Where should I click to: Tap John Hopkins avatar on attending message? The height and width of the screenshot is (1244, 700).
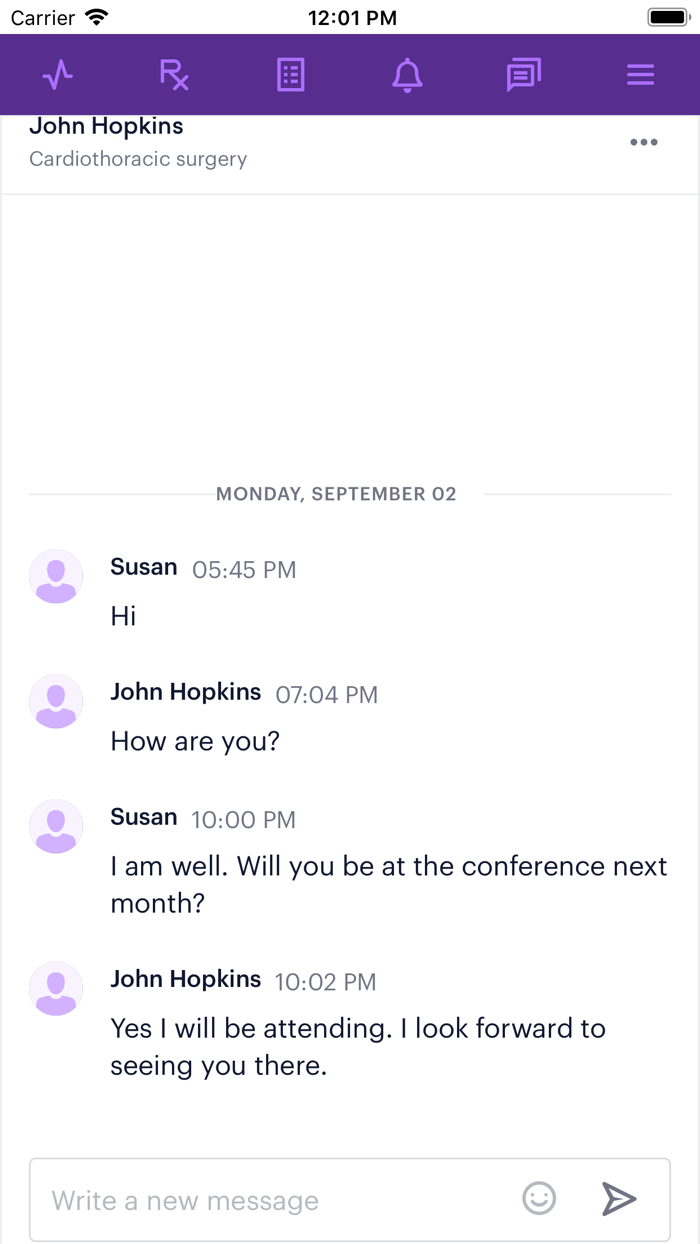pyautogui.click(x=56, y=988)
